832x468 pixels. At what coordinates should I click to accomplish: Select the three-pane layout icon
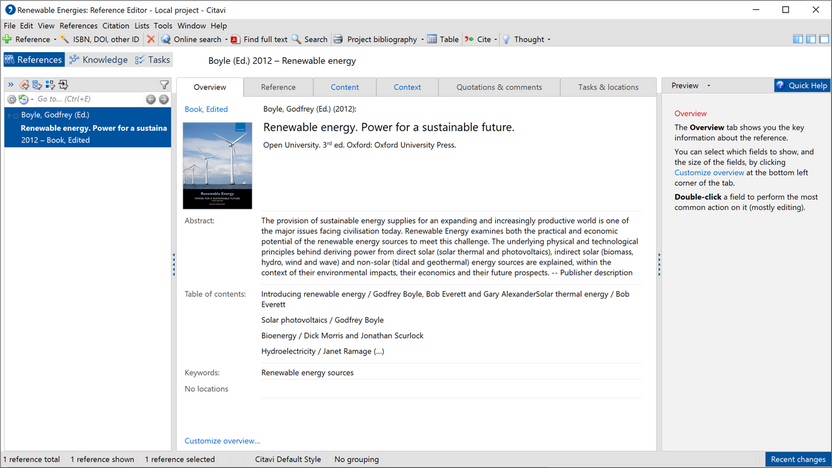point(798,39)
